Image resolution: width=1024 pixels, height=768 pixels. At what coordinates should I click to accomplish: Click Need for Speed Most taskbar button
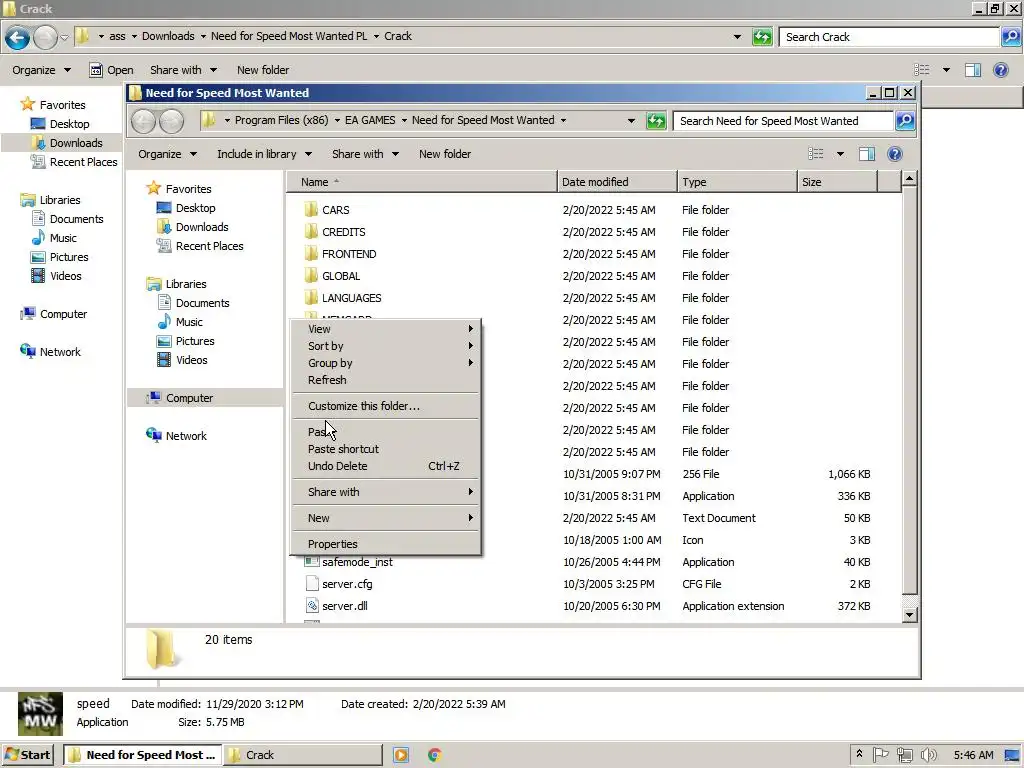142,755
